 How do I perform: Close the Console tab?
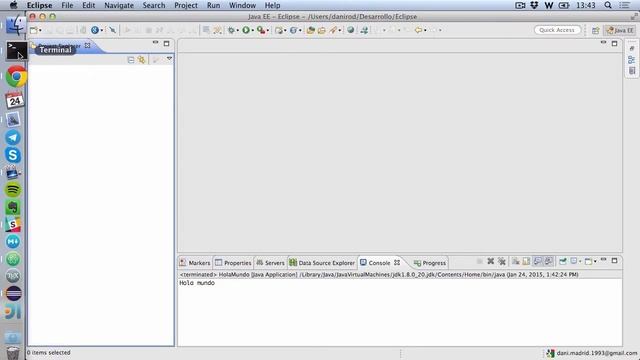pyautogui.click(x=397, y=263)
